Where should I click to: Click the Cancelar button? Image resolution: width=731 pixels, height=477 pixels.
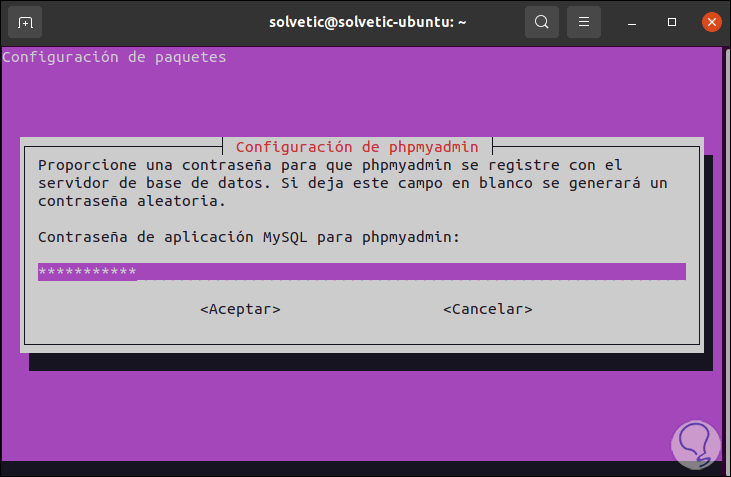[488, 309]
